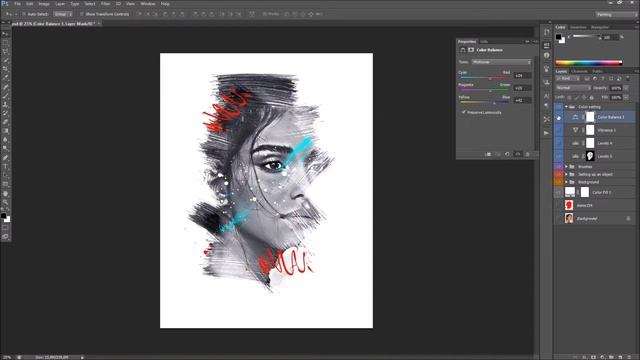Reset Color Balance to adjustment defaults icon
The image size is (640, 360).
(x=507, y=154)
